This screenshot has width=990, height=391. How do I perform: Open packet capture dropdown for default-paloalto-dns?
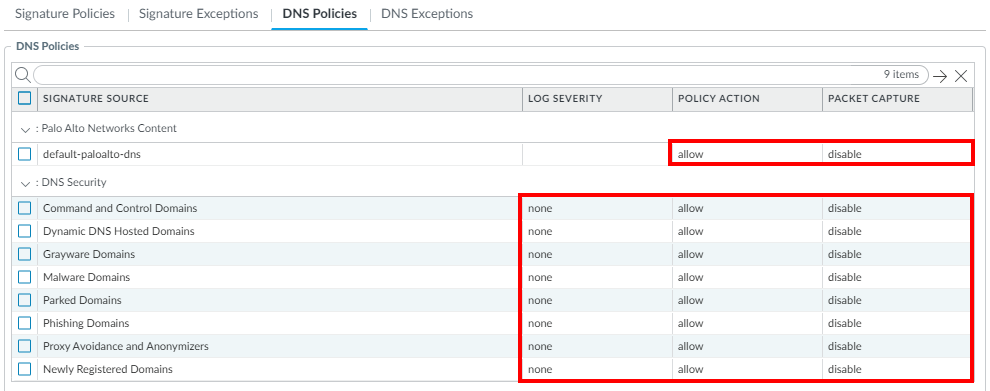tap(897, 154)
